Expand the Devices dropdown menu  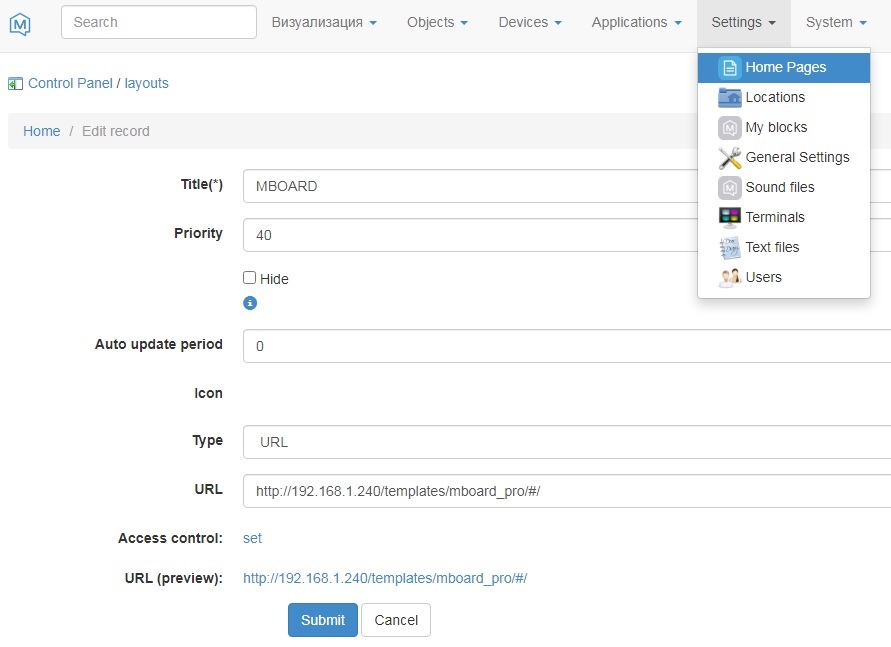(x=530, y=23)
